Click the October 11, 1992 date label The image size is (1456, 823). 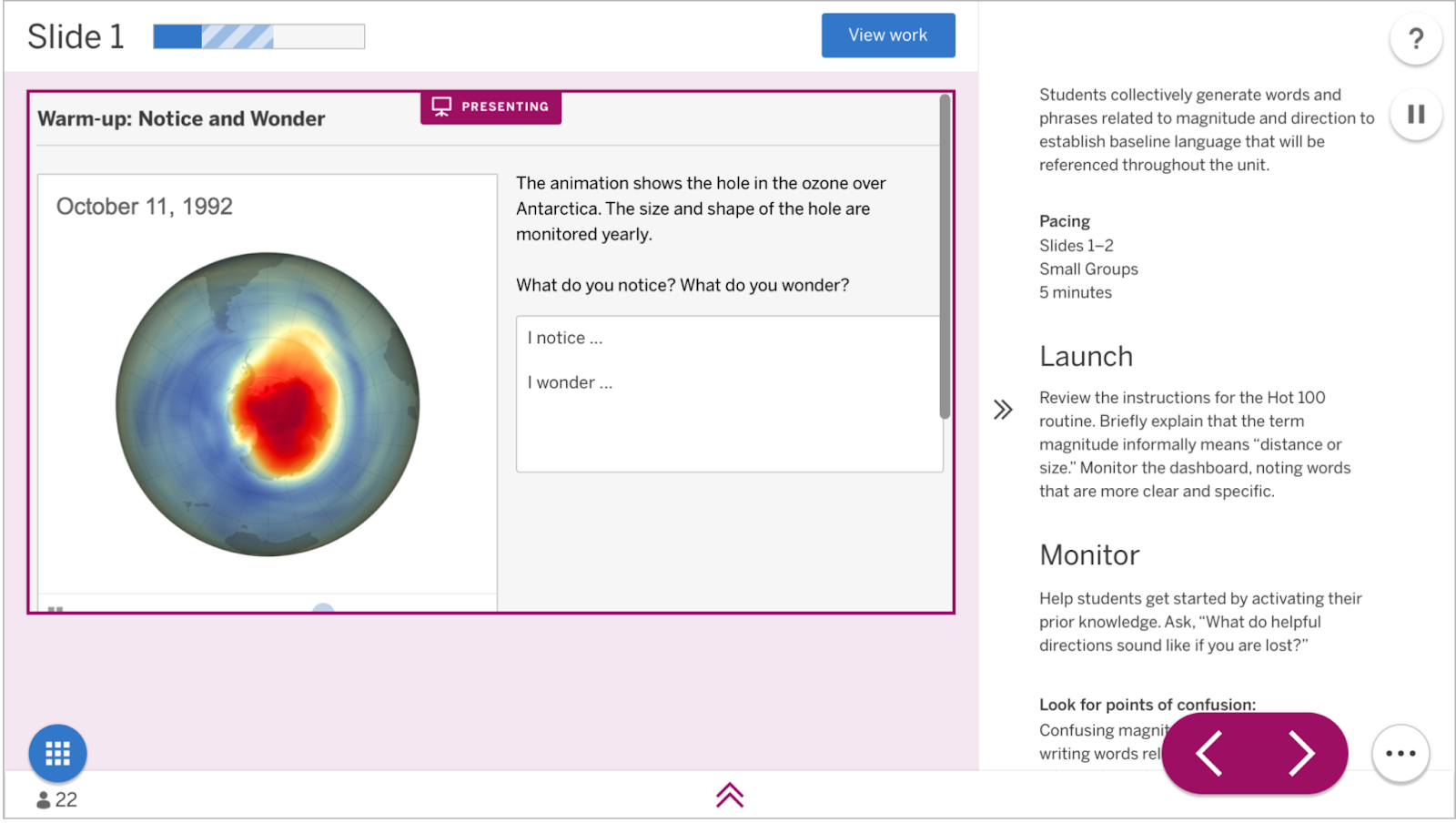point(145,207)
